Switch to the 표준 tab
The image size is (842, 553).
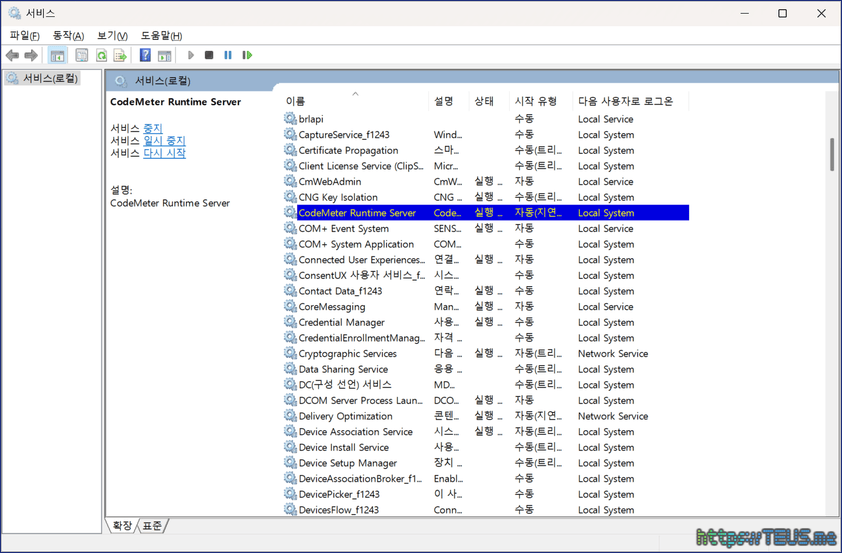pos(153,526)
